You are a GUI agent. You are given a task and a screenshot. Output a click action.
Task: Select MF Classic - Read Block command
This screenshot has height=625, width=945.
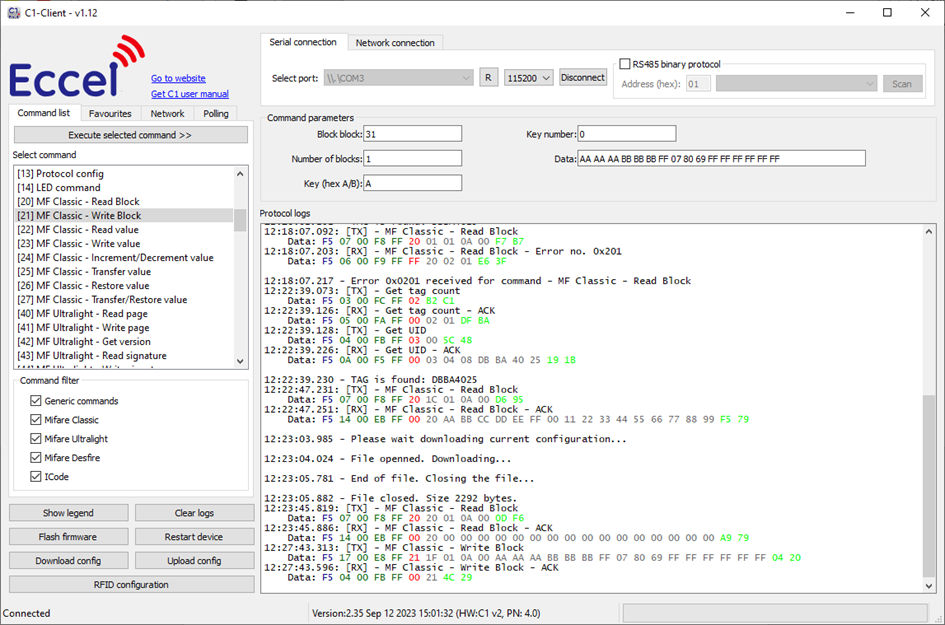tap(78, 201)
